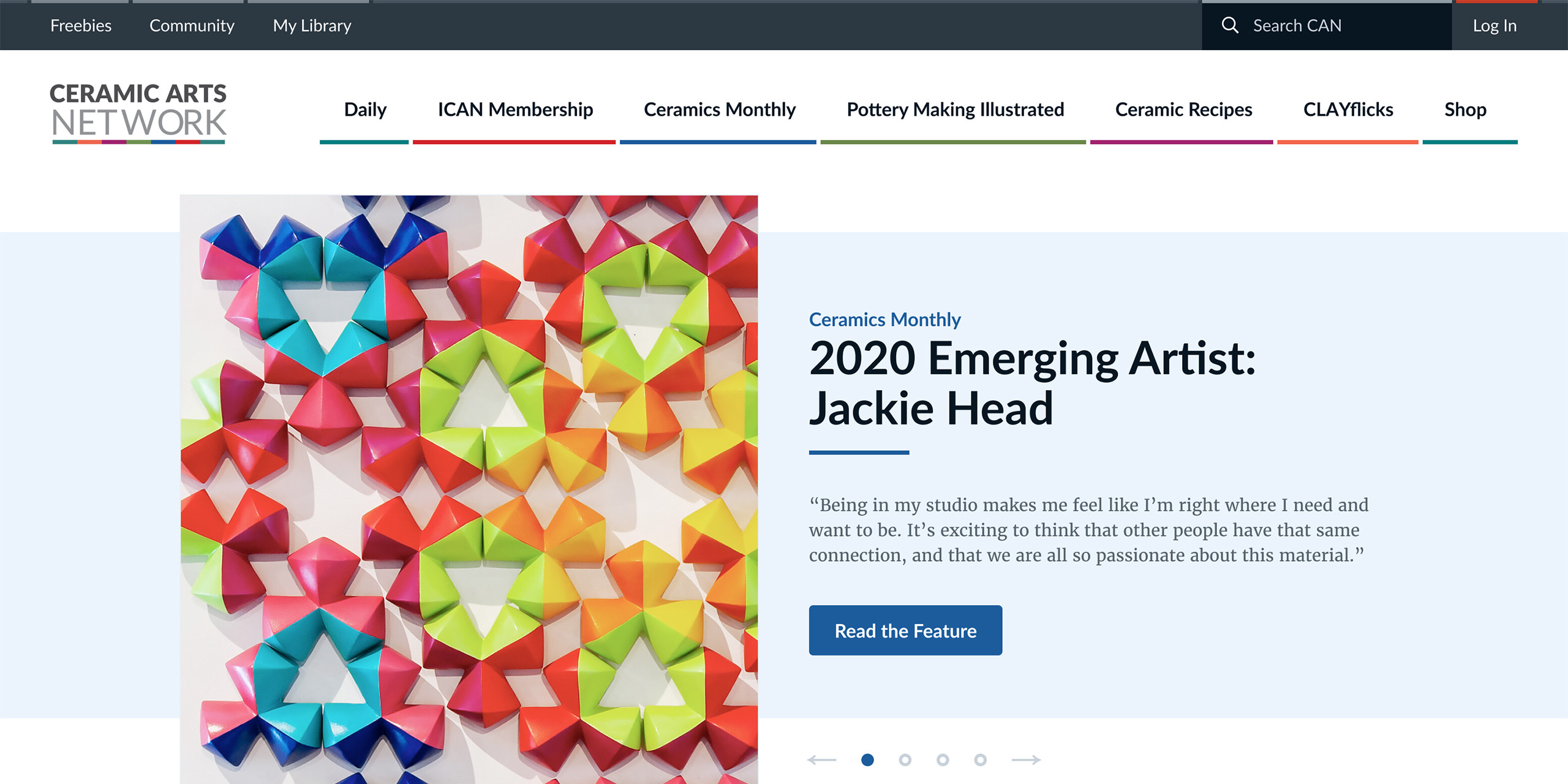Open the Daily menu item
Image resolution: width=1568 pixels, height=784 pixels.
point(365,110)
